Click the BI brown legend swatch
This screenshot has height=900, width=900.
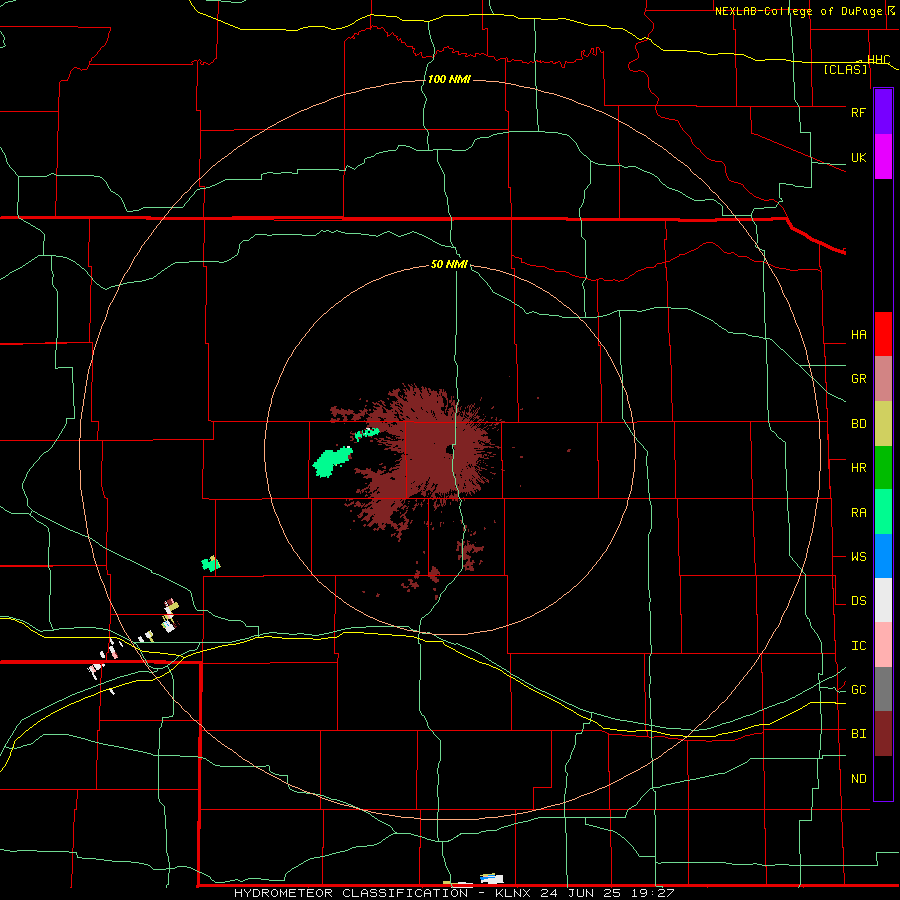pyautogui.click(x=883, y=734)
